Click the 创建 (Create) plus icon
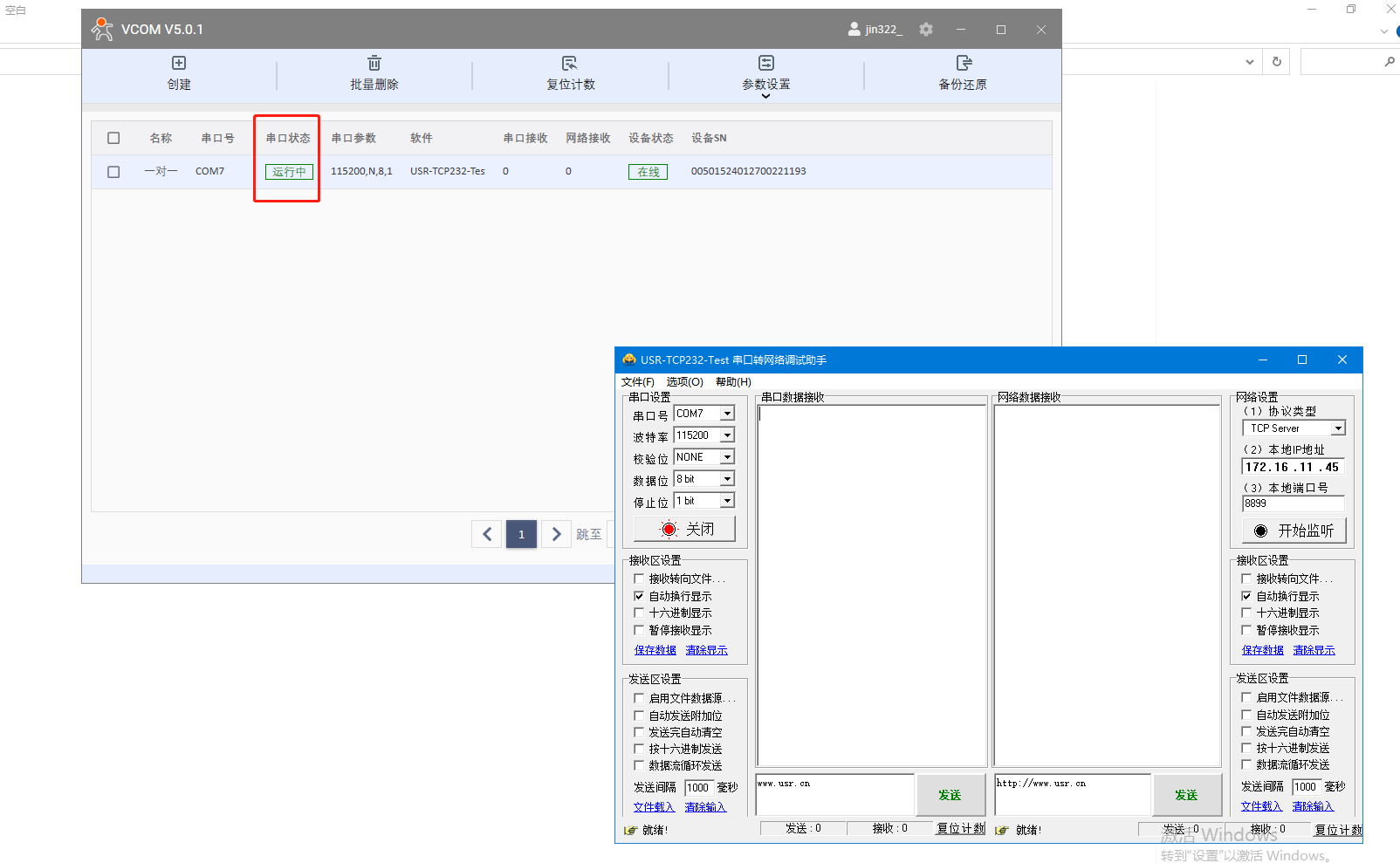This screenshot has height=863, width=1400. (x=179, y=63)
